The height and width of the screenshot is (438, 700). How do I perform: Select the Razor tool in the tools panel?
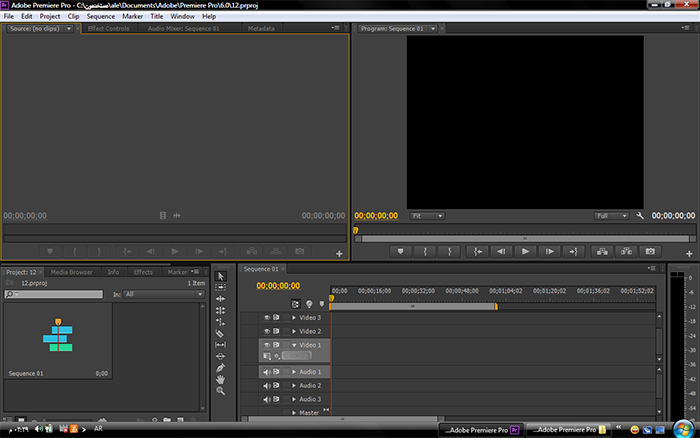tap(221, 333)
